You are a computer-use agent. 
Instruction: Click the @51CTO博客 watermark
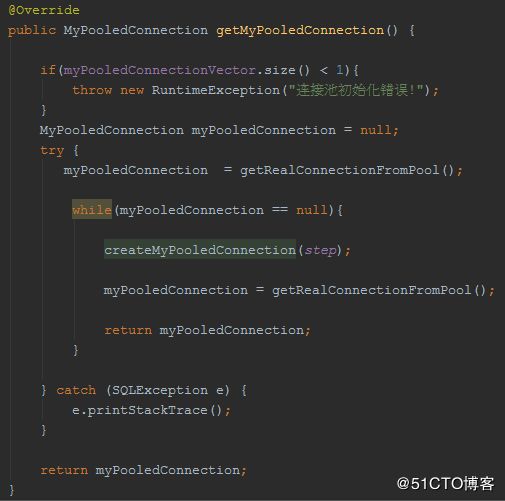coord(445,483)
